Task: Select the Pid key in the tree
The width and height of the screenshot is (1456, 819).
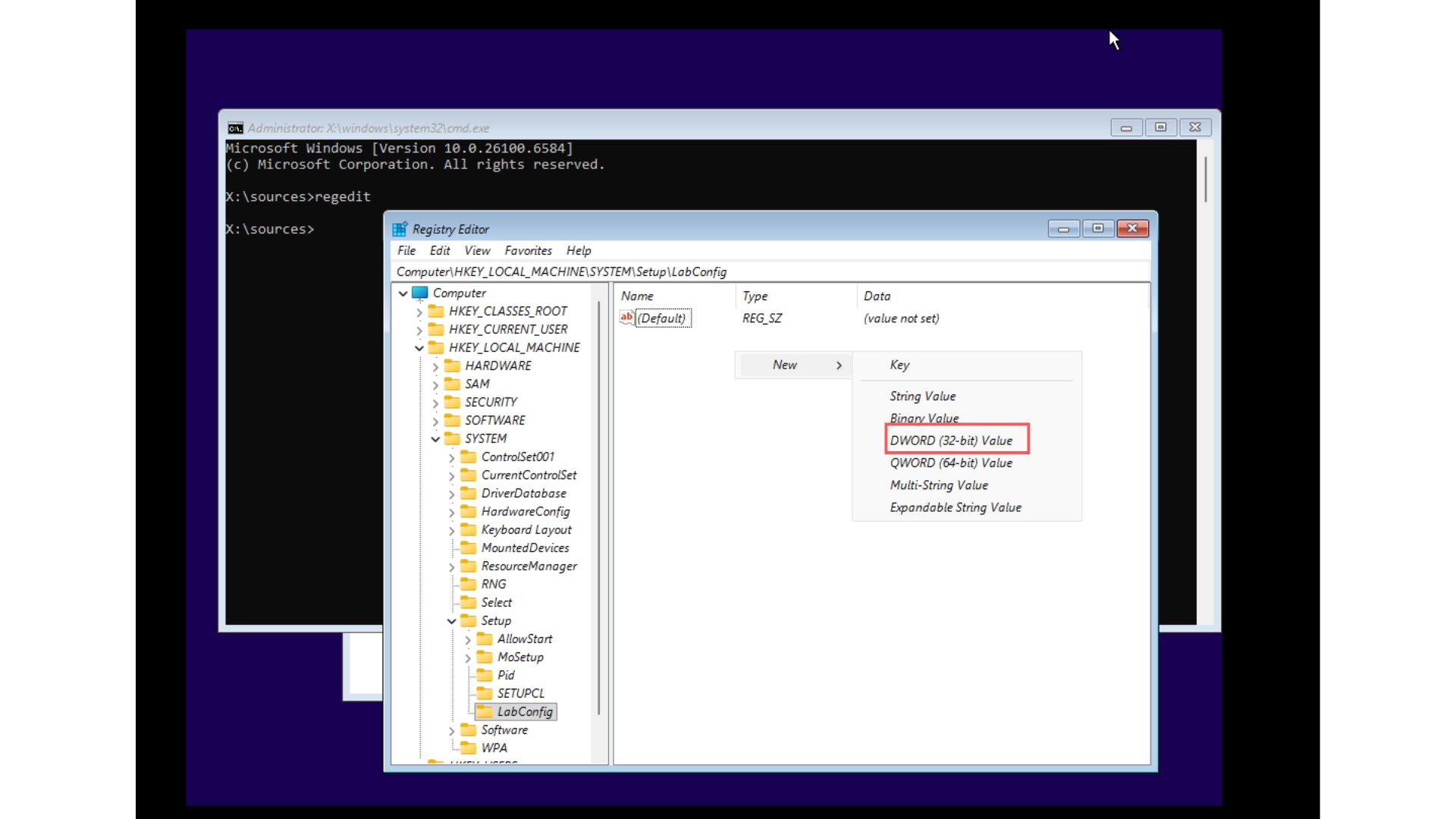Action: [507, 675]
